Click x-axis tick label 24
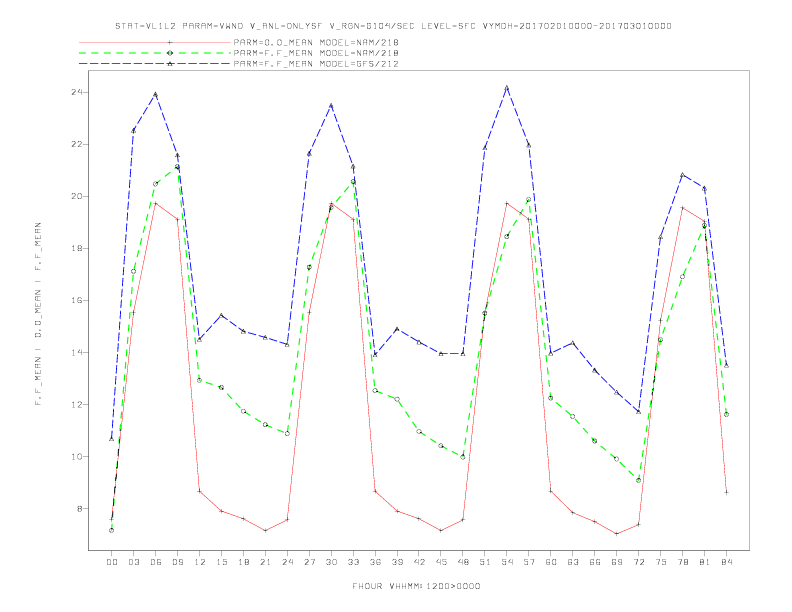 (x=287, y=562)
